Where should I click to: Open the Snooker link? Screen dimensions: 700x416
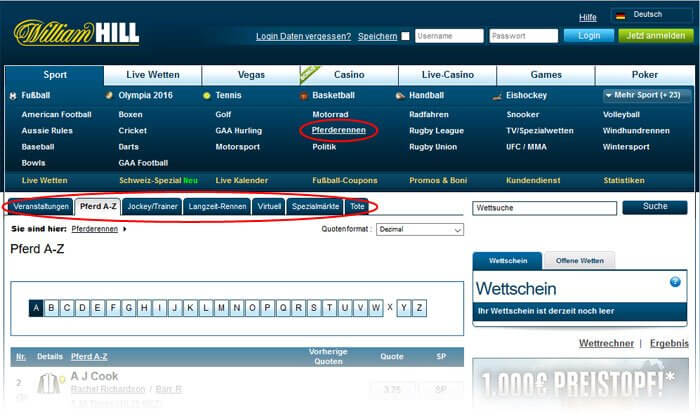click(523, 115)
